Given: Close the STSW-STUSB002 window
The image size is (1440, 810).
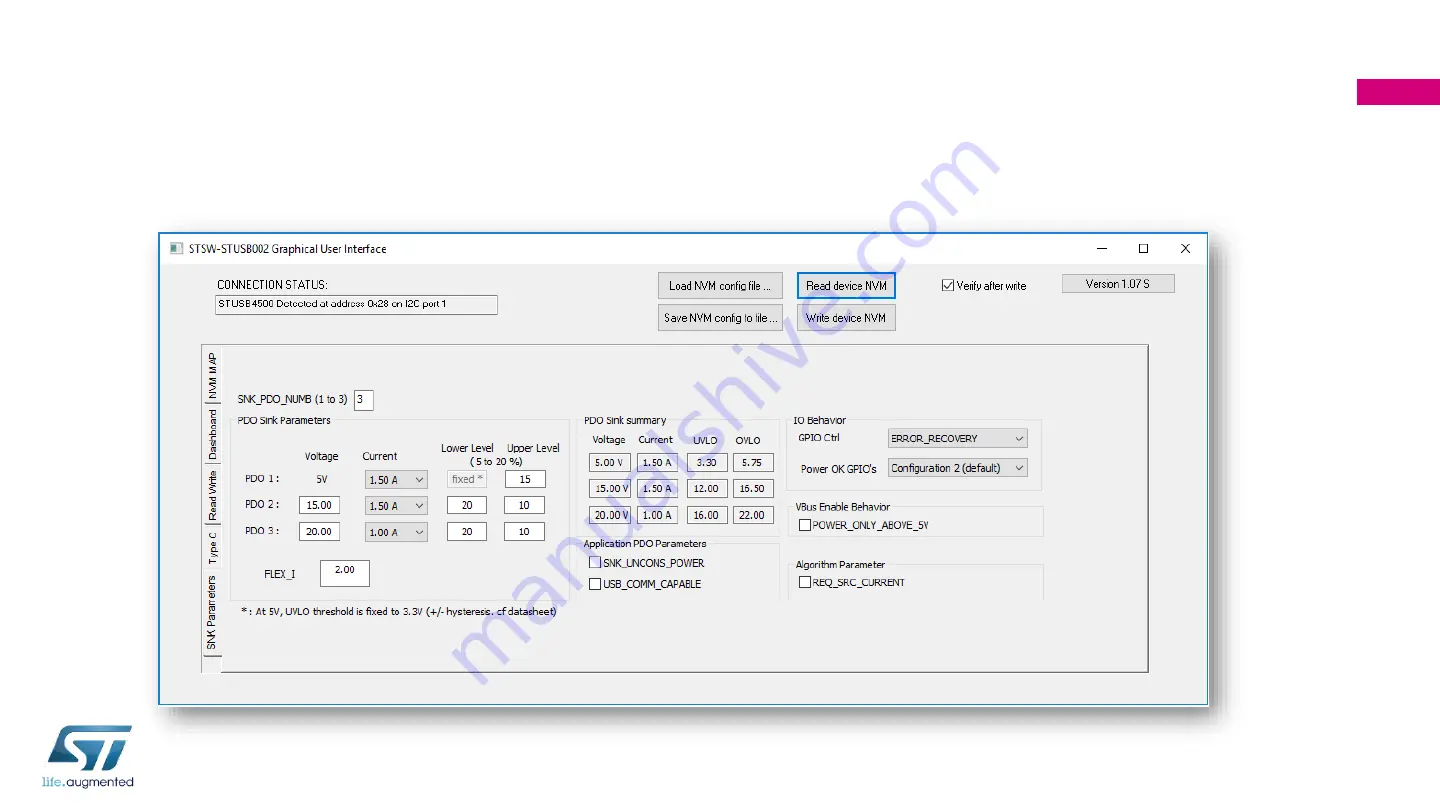Looking at the screenshot, I should (1185, 249).
